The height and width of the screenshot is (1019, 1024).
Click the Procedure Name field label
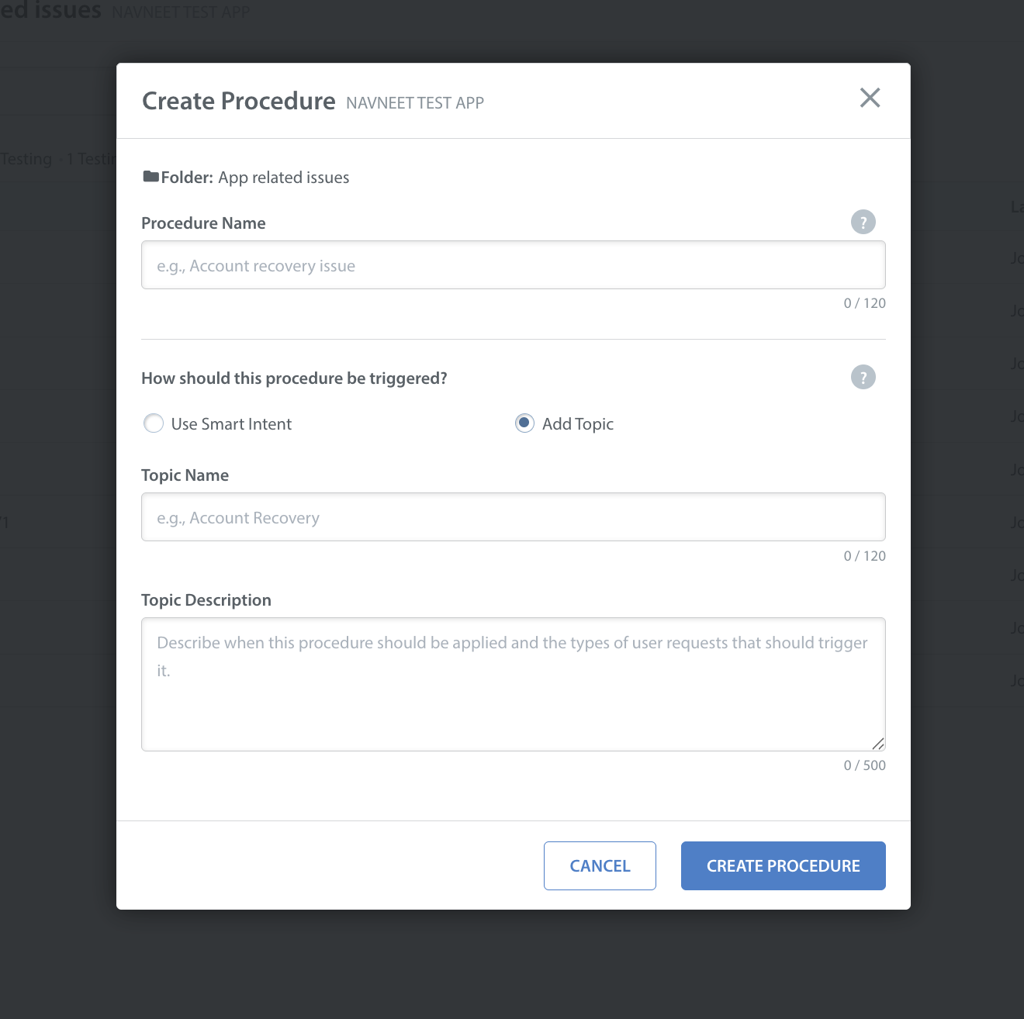click(x=203, y=223)
